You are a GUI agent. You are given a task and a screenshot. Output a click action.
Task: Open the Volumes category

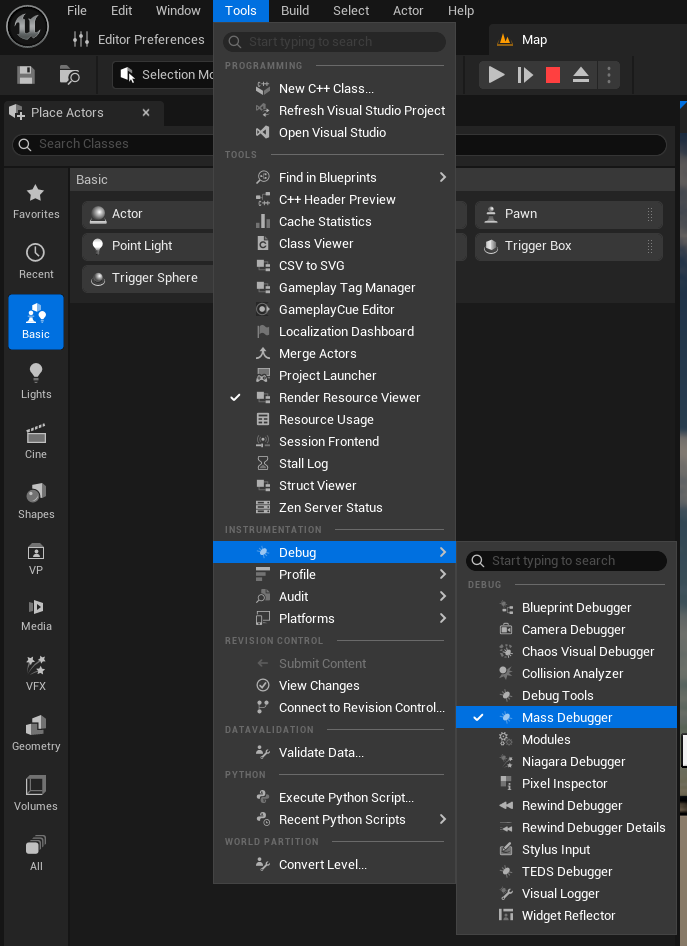36,793
